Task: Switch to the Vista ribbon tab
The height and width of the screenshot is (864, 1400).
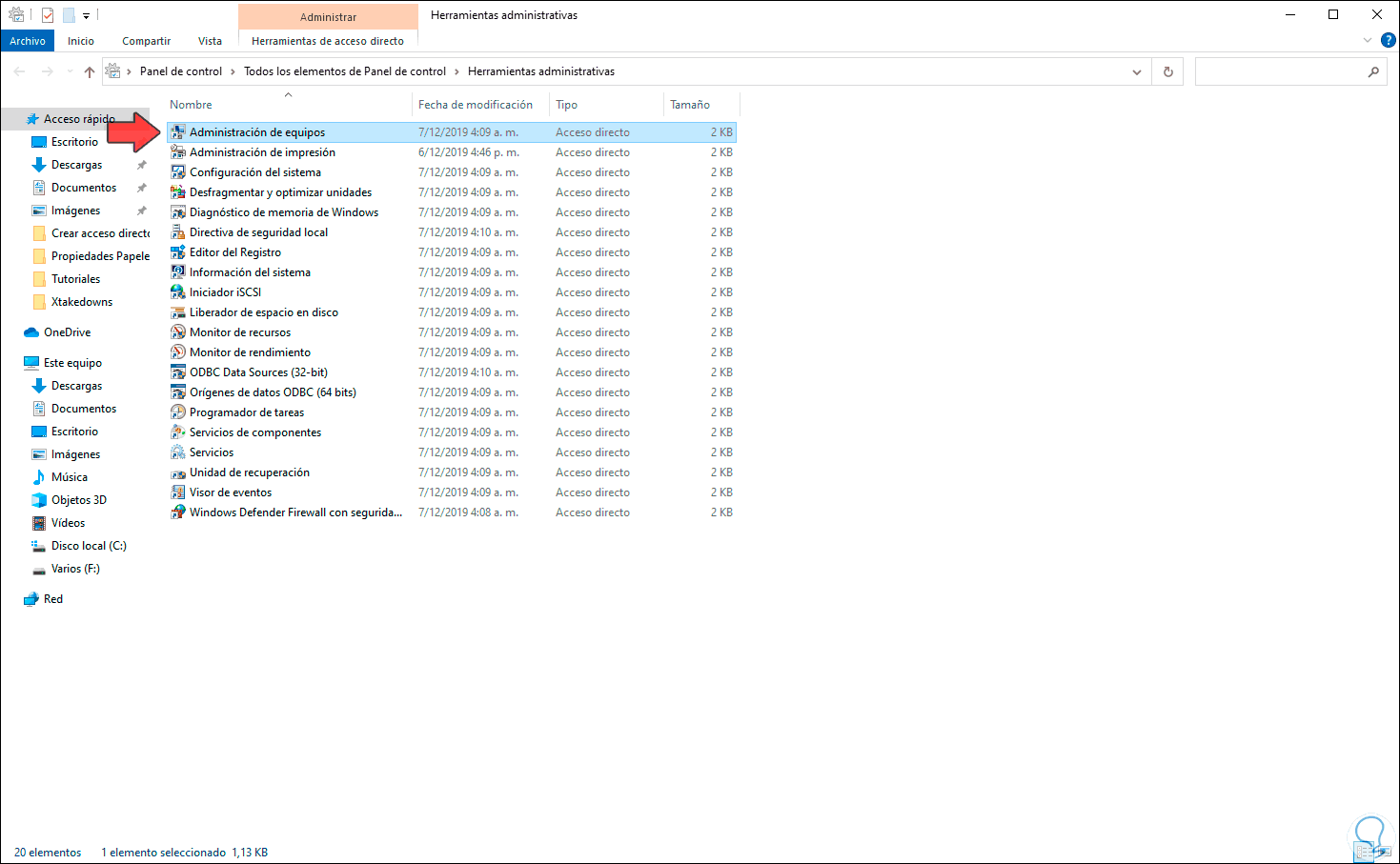Action: coord(210,41)
